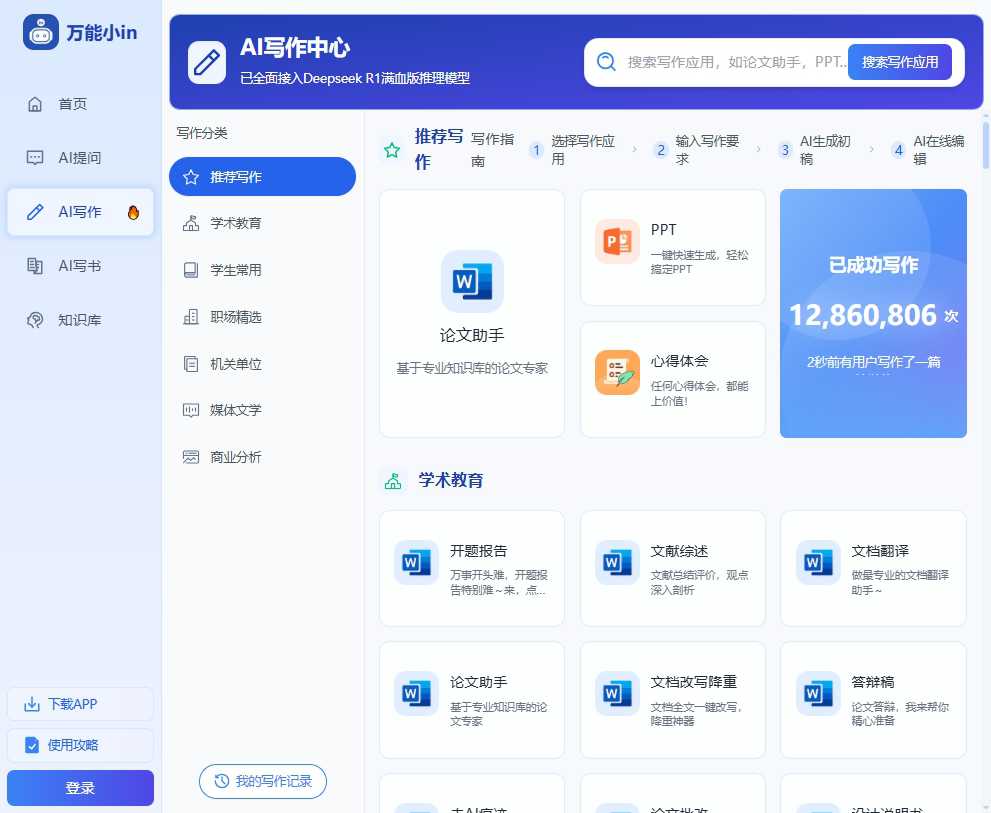Click the writing app search input field
This screenshot has width=991, height=813.
730,61
